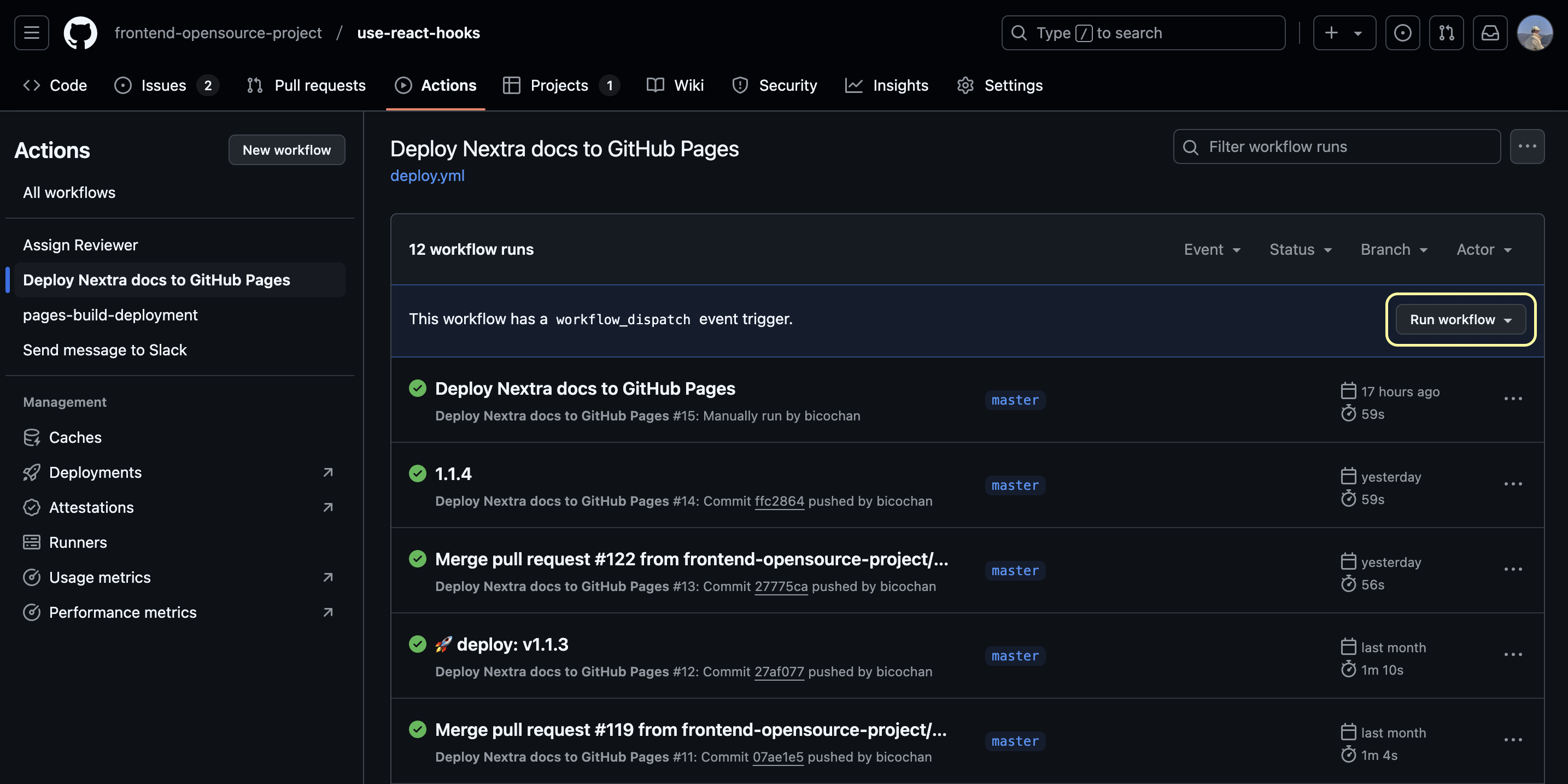Open the global navigation hamburger menu
1568x784 pixels.
[x=31, y=32]
